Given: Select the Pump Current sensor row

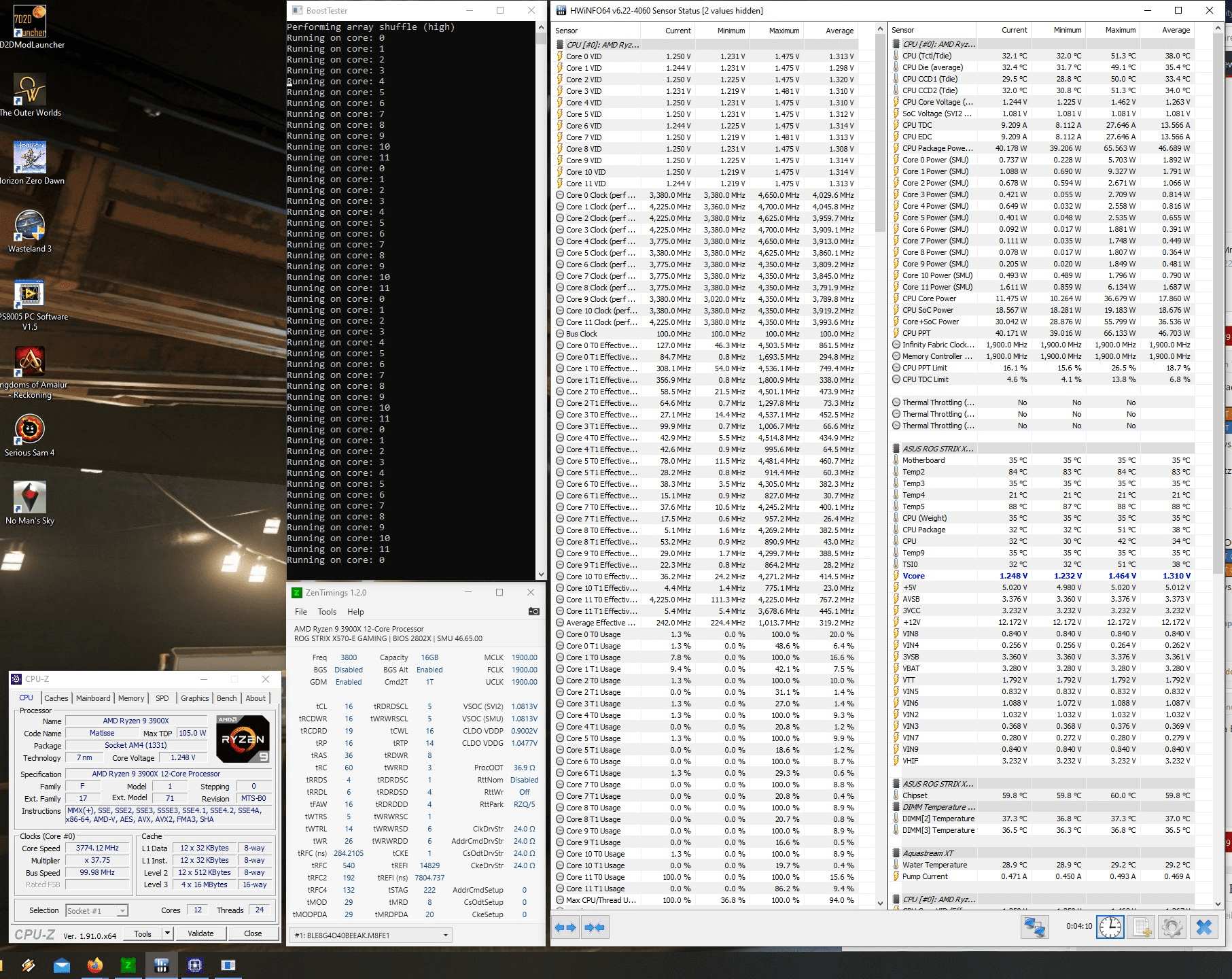Looking at the screenshot, I should [1043, 876].
